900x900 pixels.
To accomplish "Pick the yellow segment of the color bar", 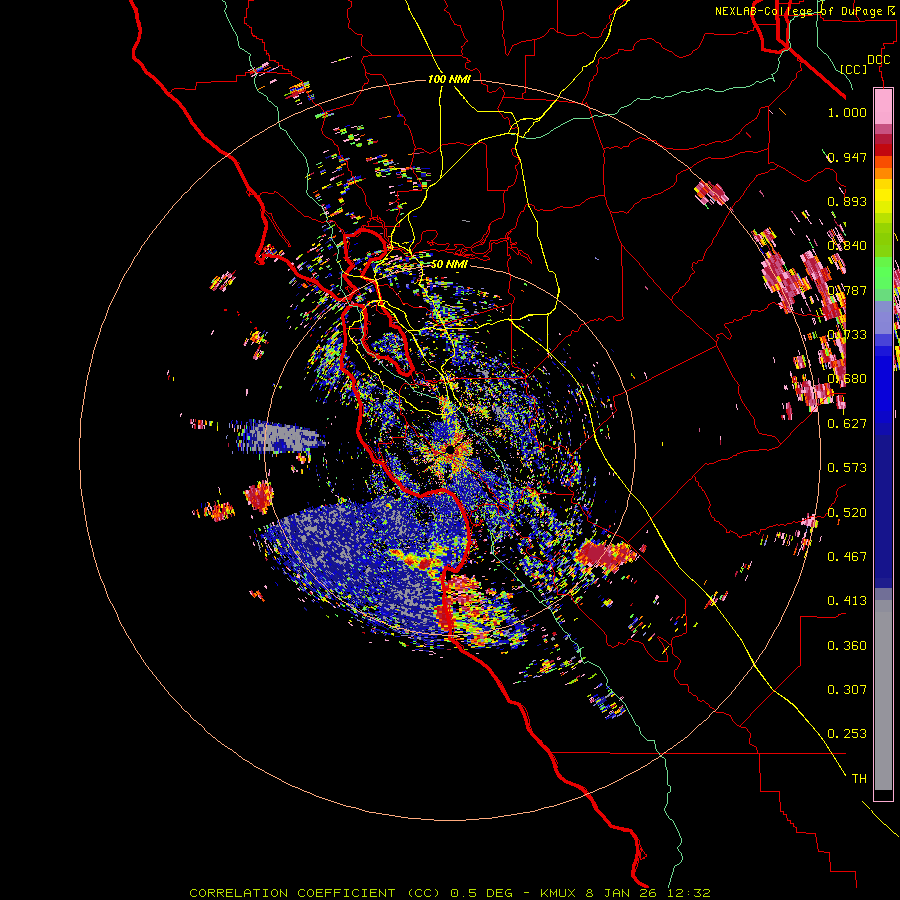I will (883, 196).
